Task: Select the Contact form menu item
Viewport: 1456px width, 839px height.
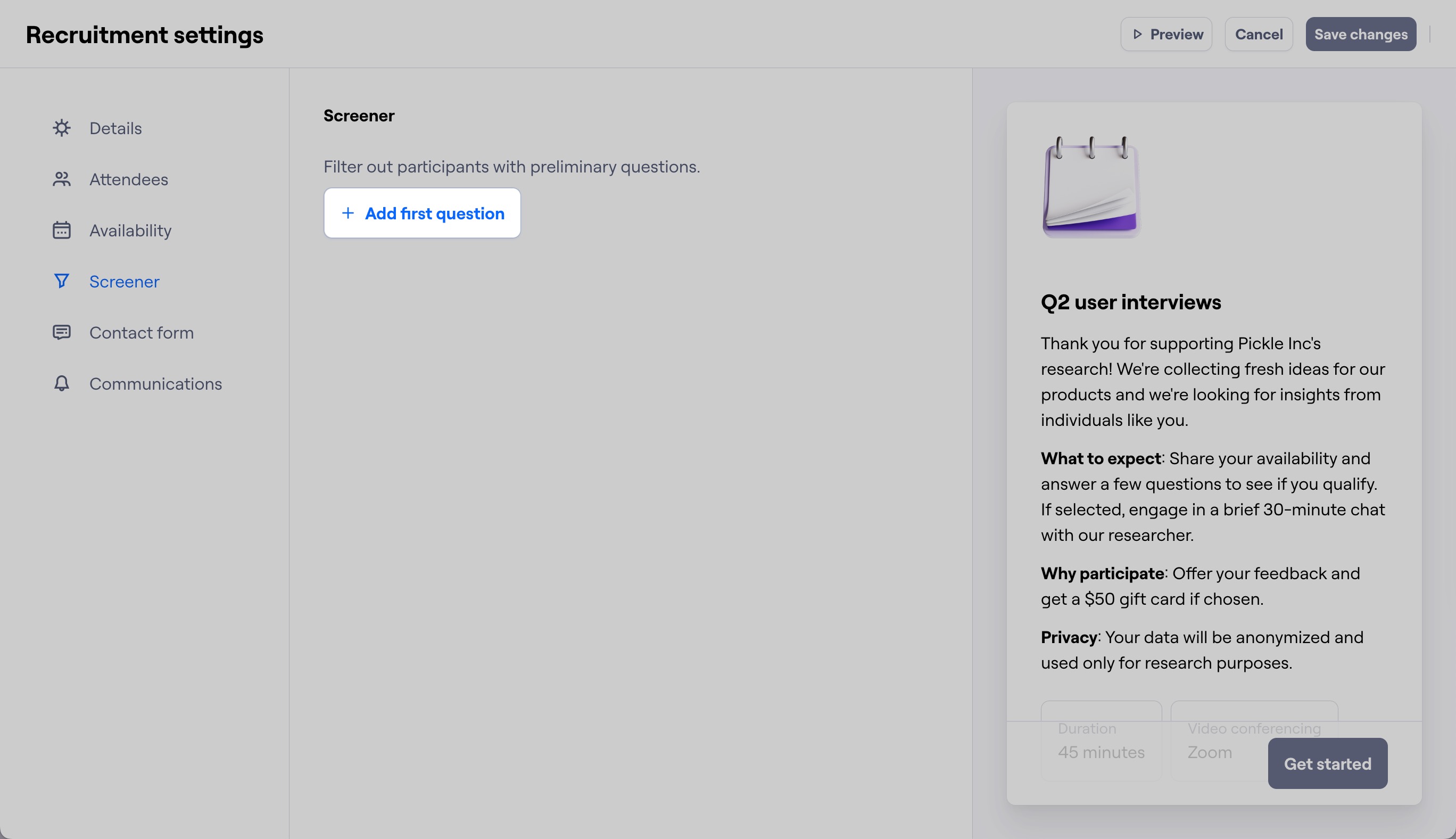Action: pos(141,333)
